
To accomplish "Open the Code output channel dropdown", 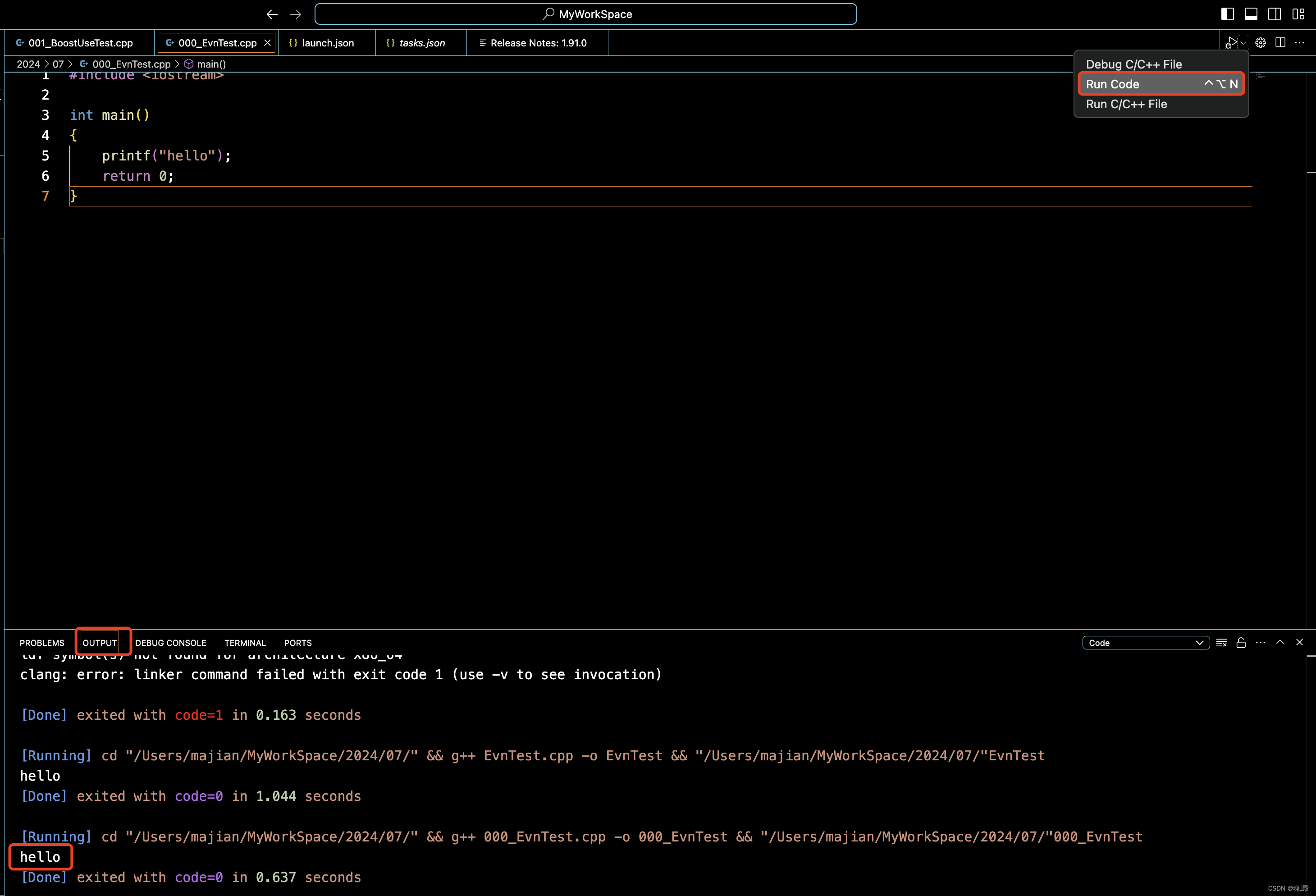I will click(1146, 643).
